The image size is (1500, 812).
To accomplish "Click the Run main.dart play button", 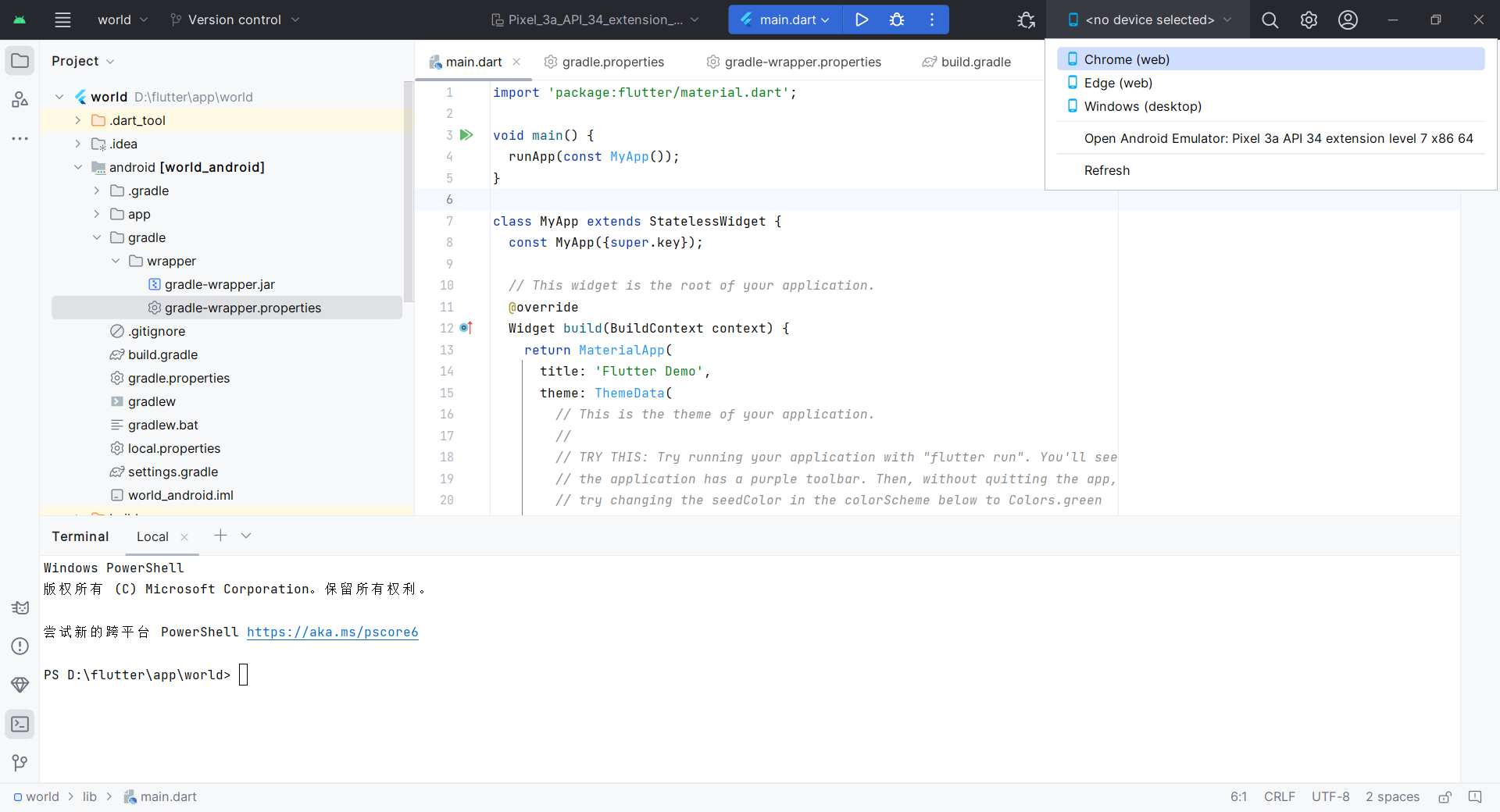I will coord(862,20).
